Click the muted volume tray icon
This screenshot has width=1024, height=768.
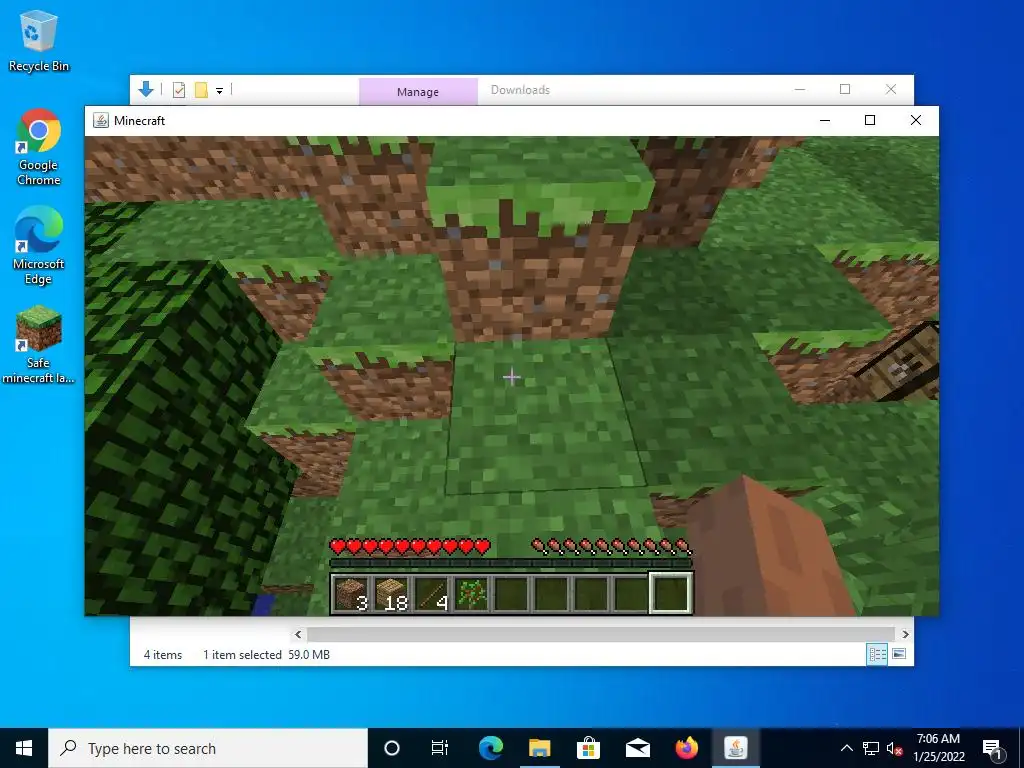click(x=895, y=748)
